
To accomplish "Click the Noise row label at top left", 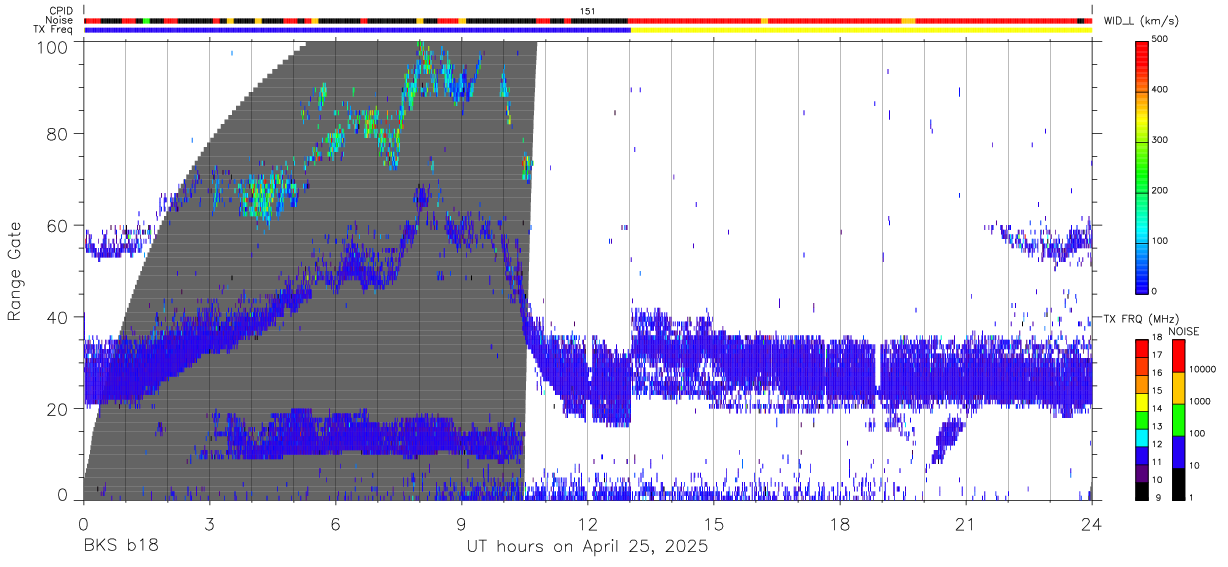I will (59, 20).
